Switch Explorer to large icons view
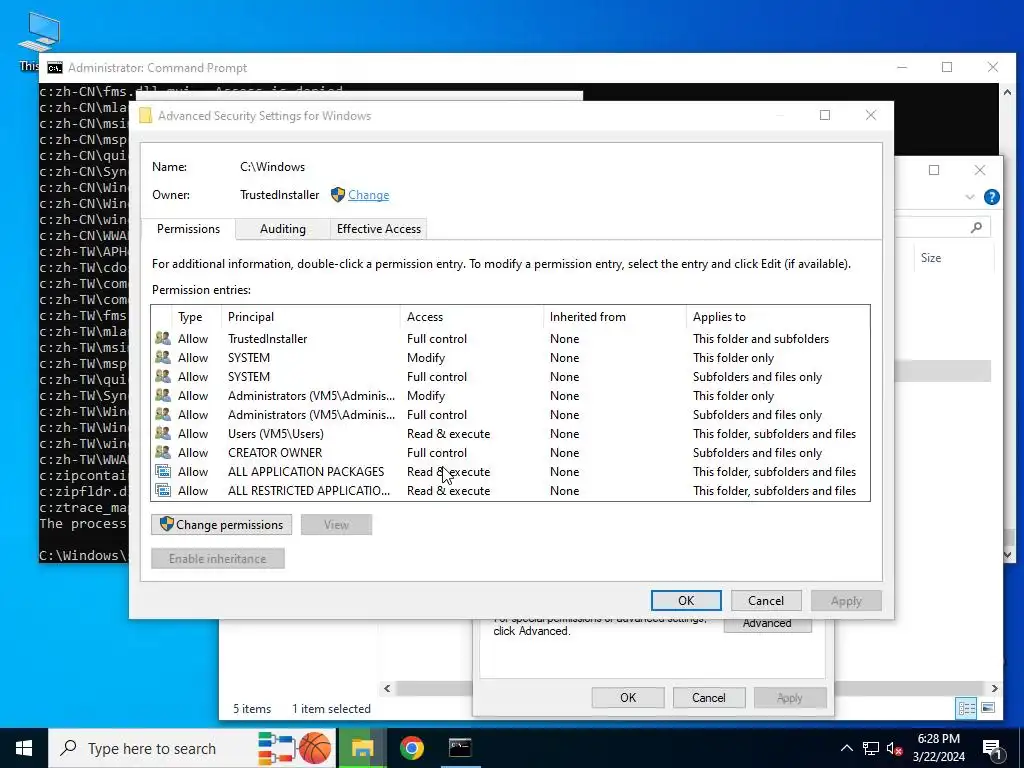The image size is (1024, 768). pyautogui.click(x=988, y=708)
